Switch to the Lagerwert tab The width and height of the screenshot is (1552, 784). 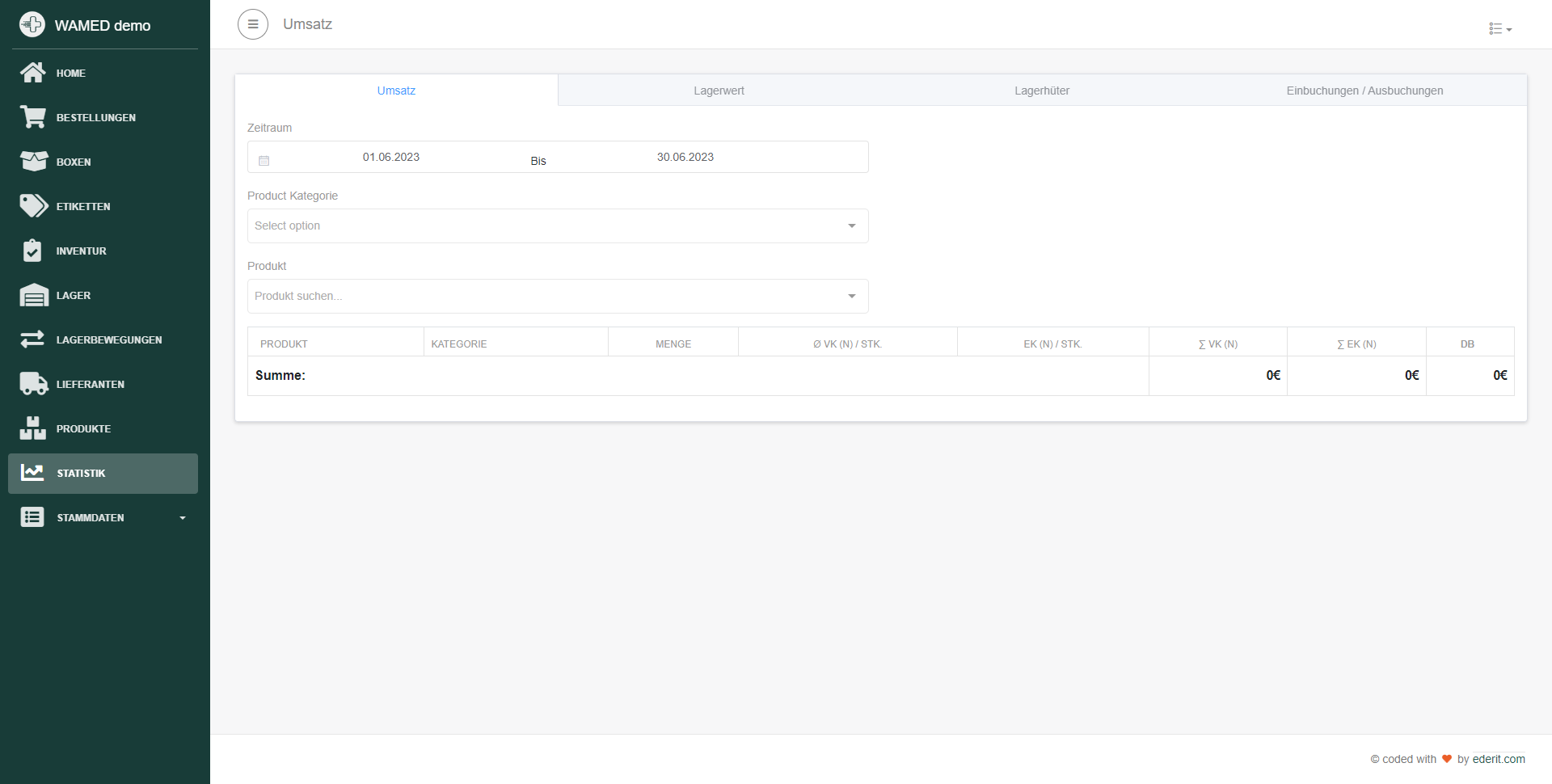click(719, 91)
